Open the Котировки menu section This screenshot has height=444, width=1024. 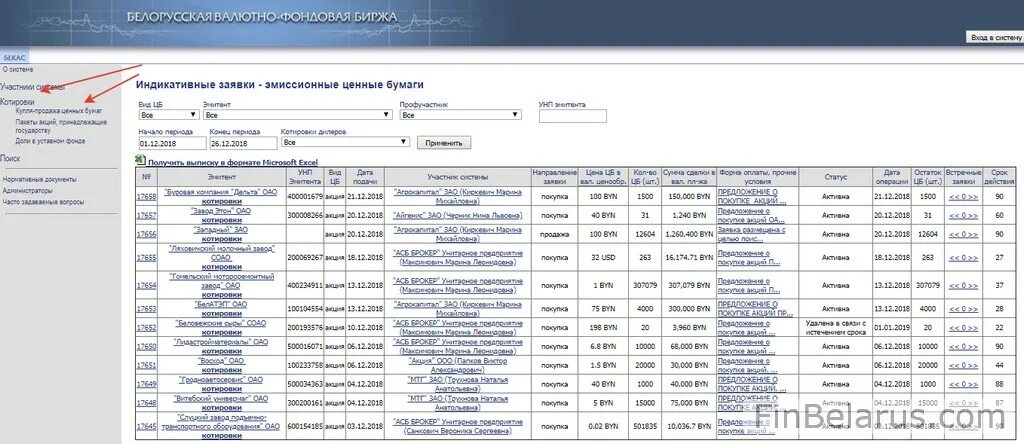(18, 103)
